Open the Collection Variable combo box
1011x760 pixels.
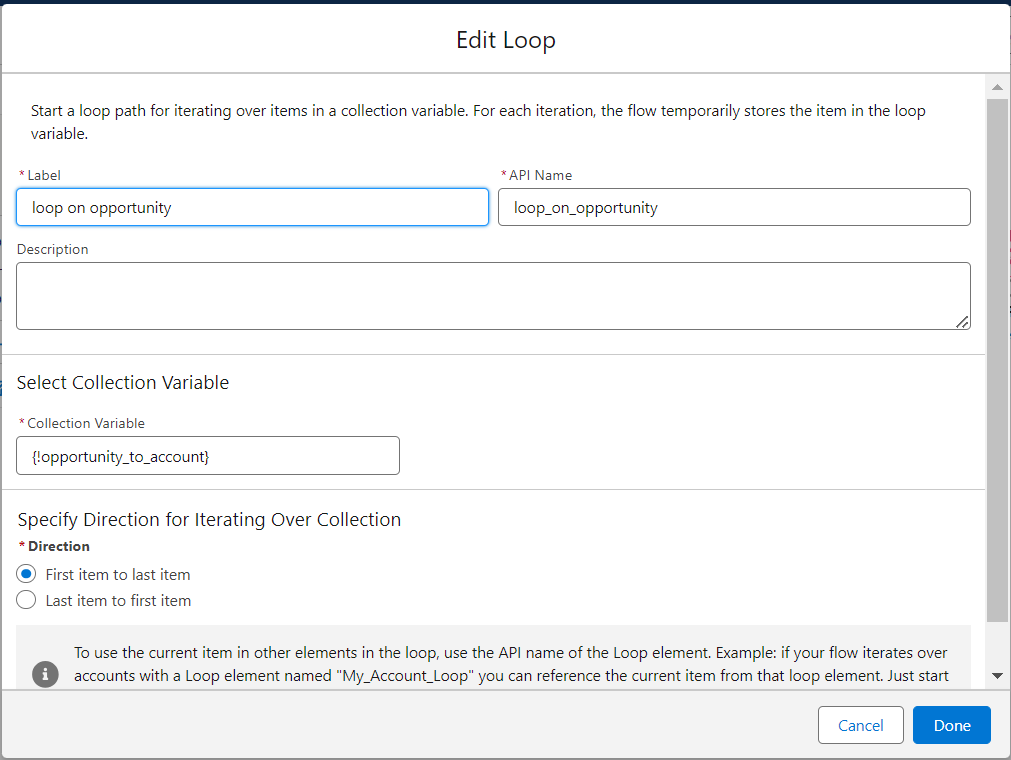208,455
